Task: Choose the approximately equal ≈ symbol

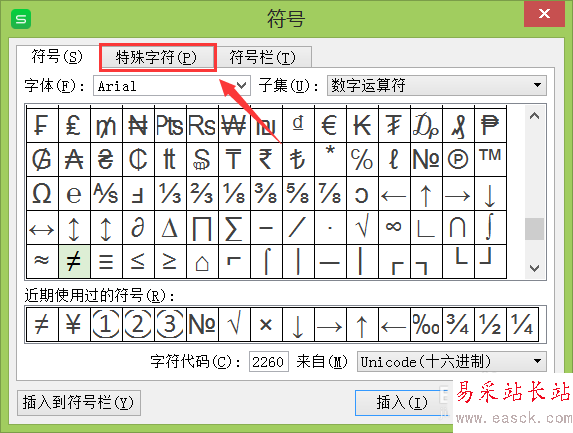Action: click(42, 261)
